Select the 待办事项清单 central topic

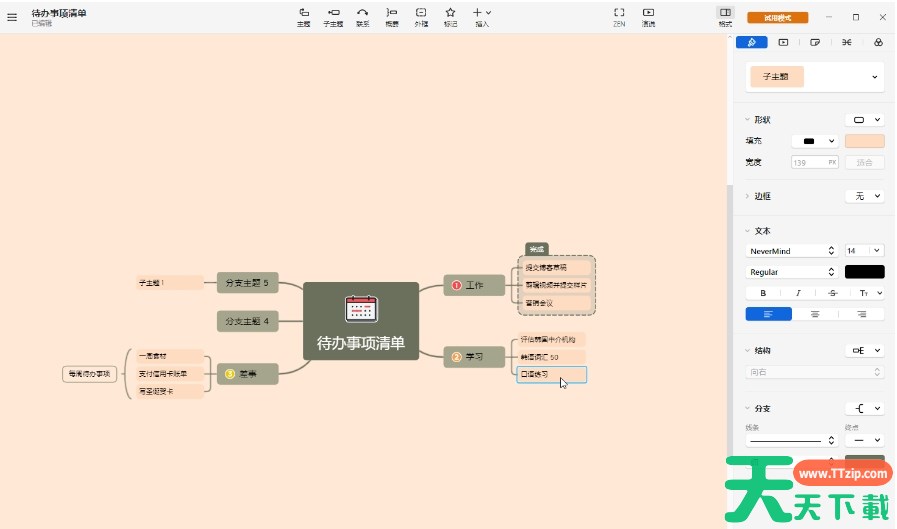point(360,321)
